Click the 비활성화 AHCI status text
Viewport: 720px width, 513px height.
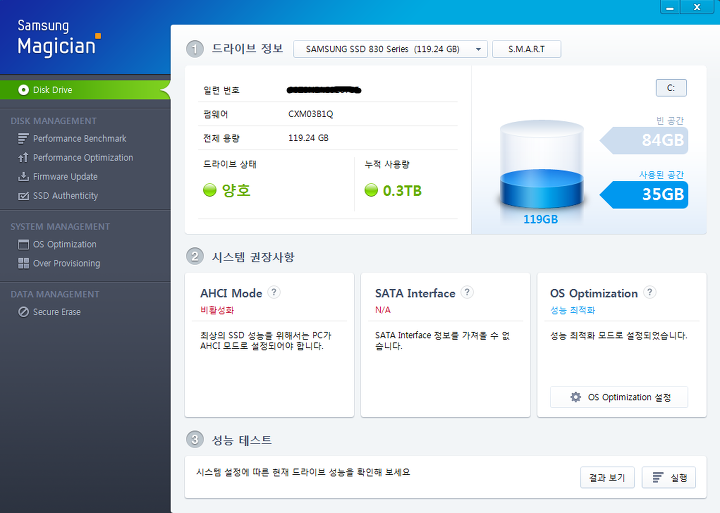click(x=217, y=310)
